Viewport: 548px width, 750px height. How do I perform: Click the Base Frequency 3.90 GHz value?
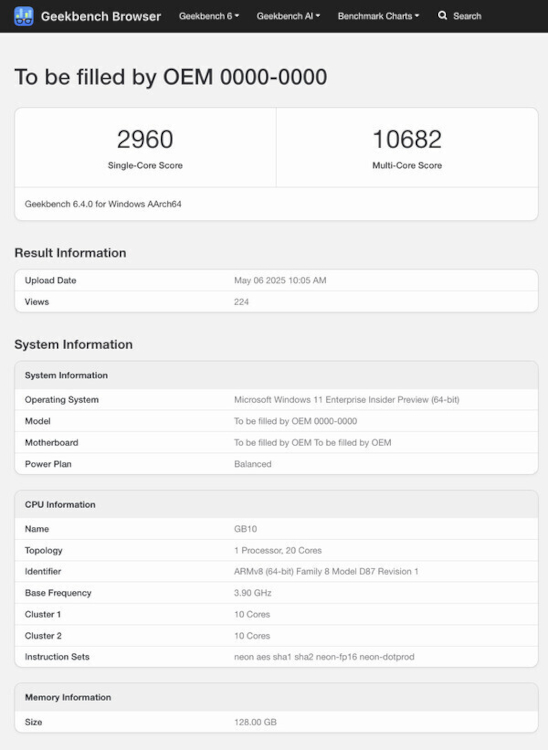click(252, 593)
